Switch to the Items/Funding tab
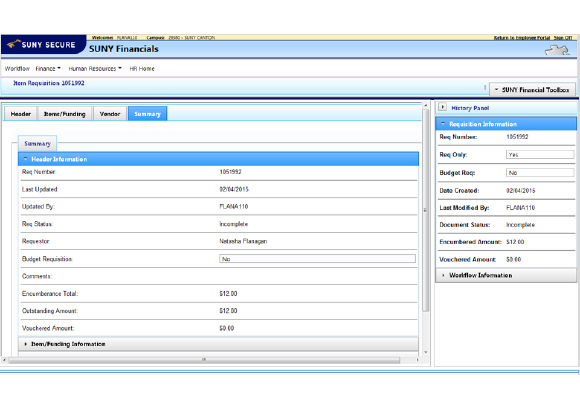The width and height of the screenshot is (580, 410). point(65,114)
